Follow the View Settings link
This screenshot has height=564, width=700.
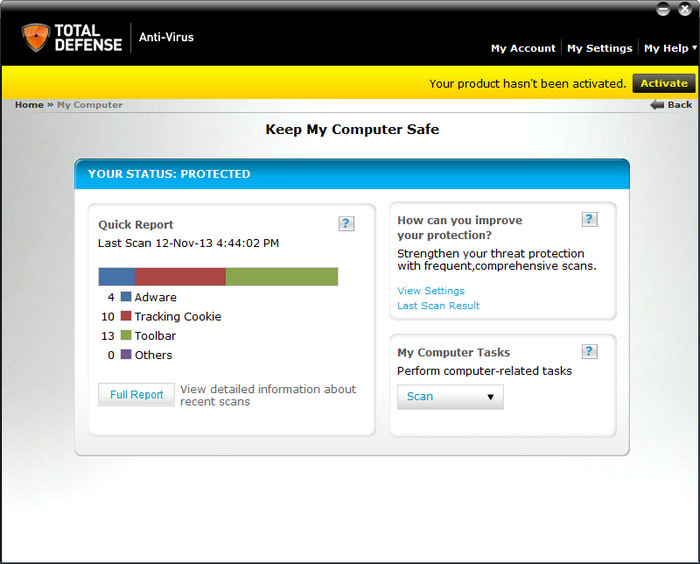click(x=431, y=291)
